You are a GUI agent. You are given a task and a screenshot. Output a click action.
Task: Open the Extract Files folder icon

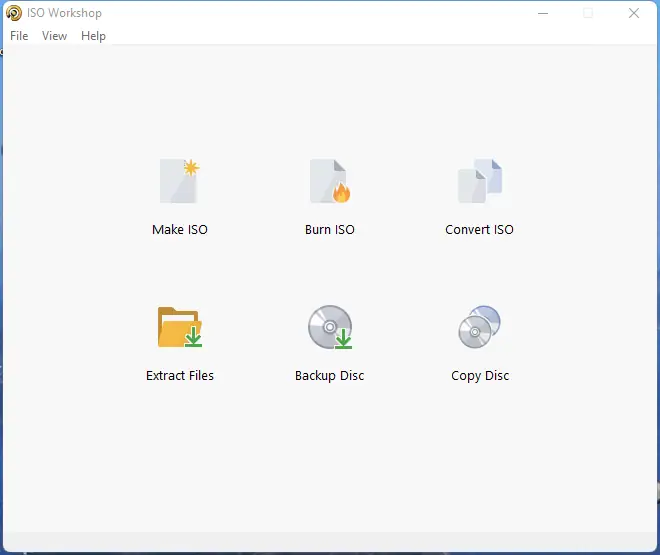tap(180, 327)
